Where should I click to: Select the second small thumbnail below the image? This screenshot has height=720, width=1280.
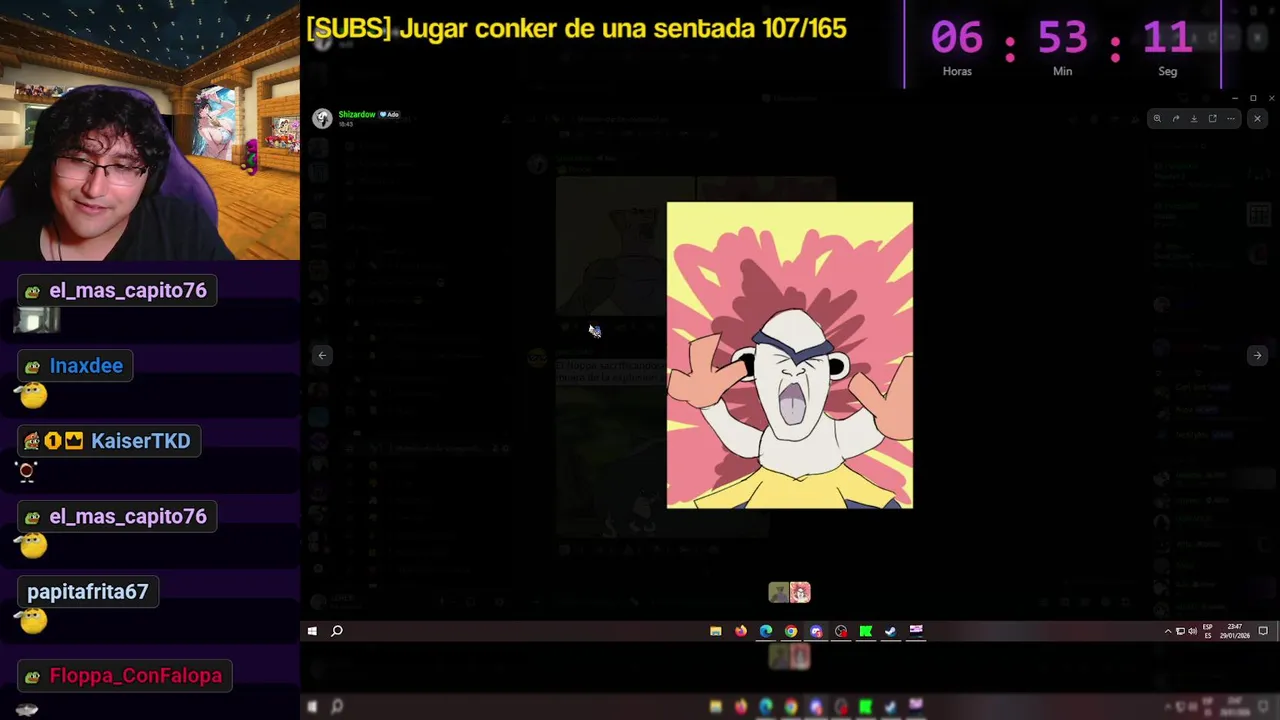[x=800, y=593]
